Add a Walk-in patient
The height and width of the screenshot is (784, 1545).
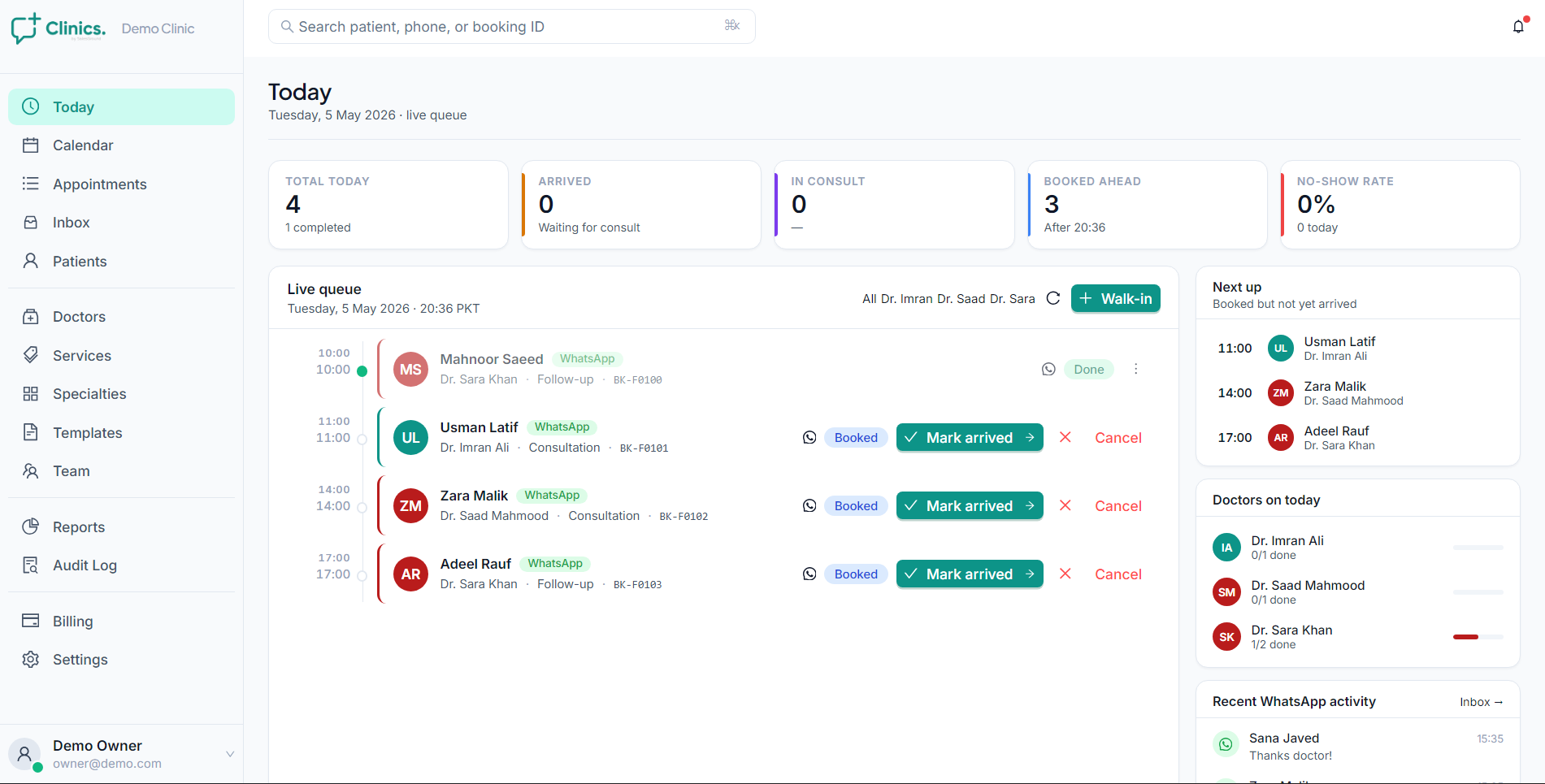(1116, 298)
